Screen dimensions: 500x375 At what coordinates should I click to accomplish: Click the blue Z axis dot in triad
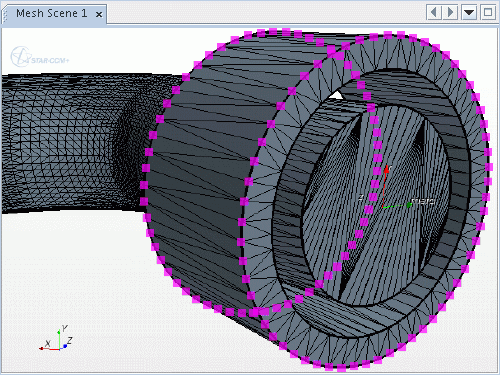(x=65, y=346)
